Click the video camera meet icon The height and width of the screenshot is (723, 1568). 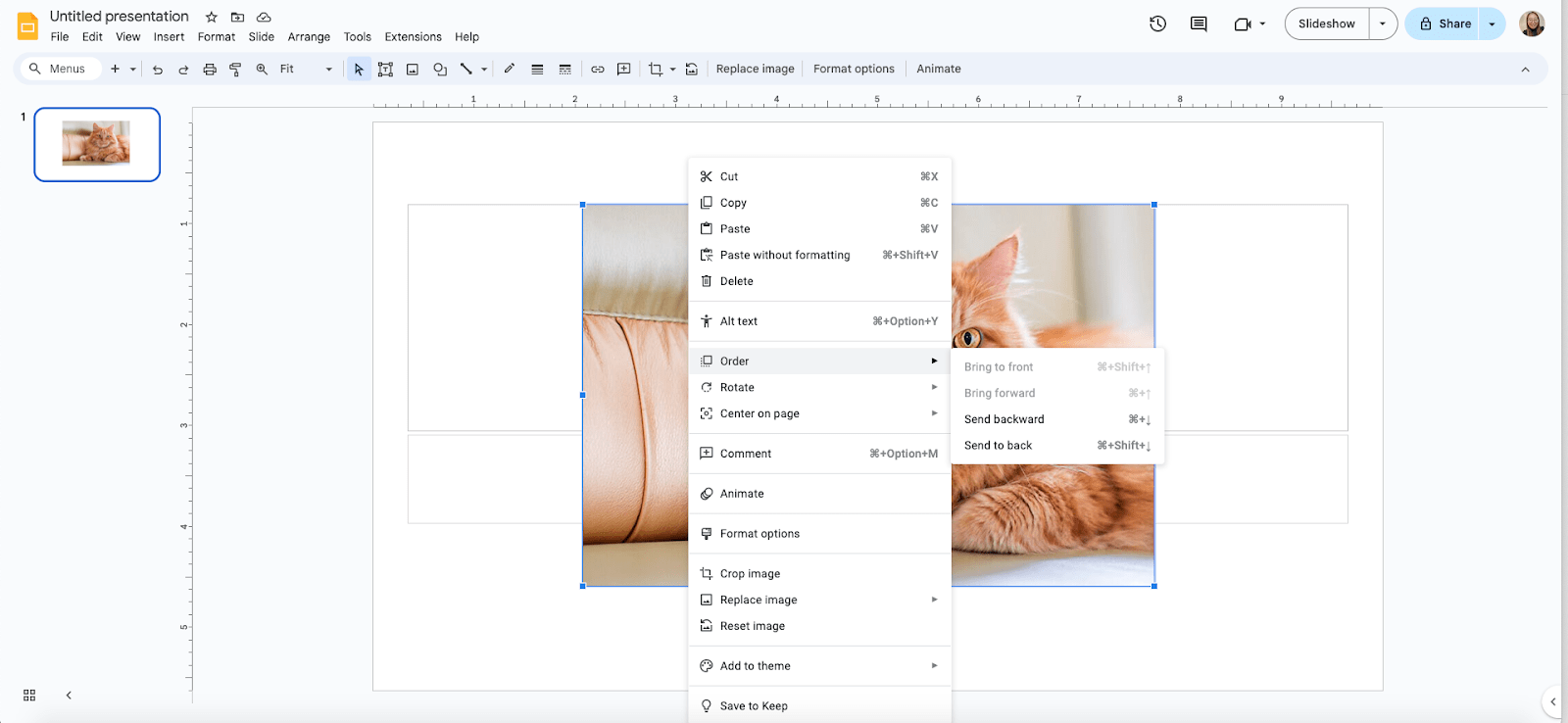[x=1243, y=24]
